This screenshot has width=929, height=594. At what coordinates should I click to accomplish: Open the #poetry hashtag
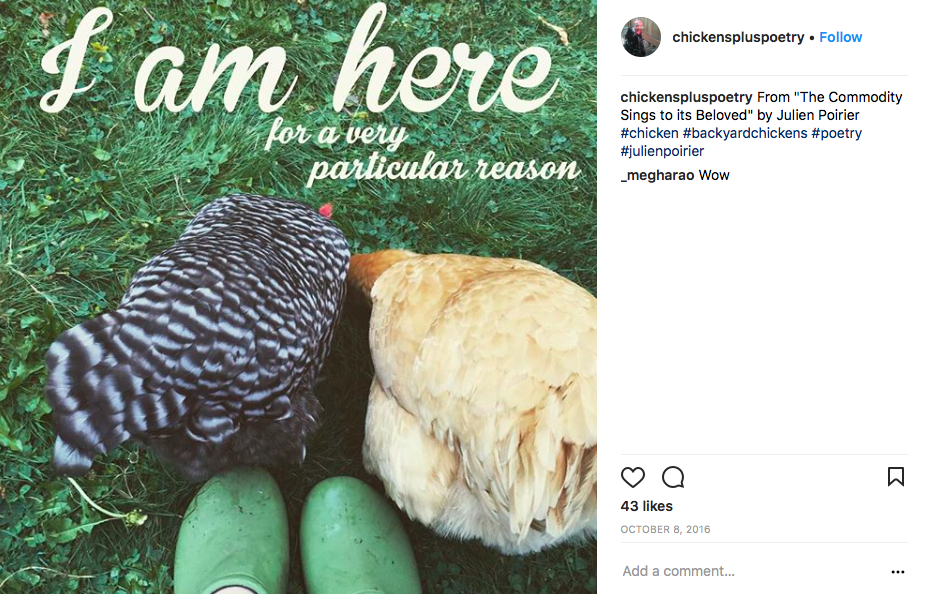(x=836, y=133)
